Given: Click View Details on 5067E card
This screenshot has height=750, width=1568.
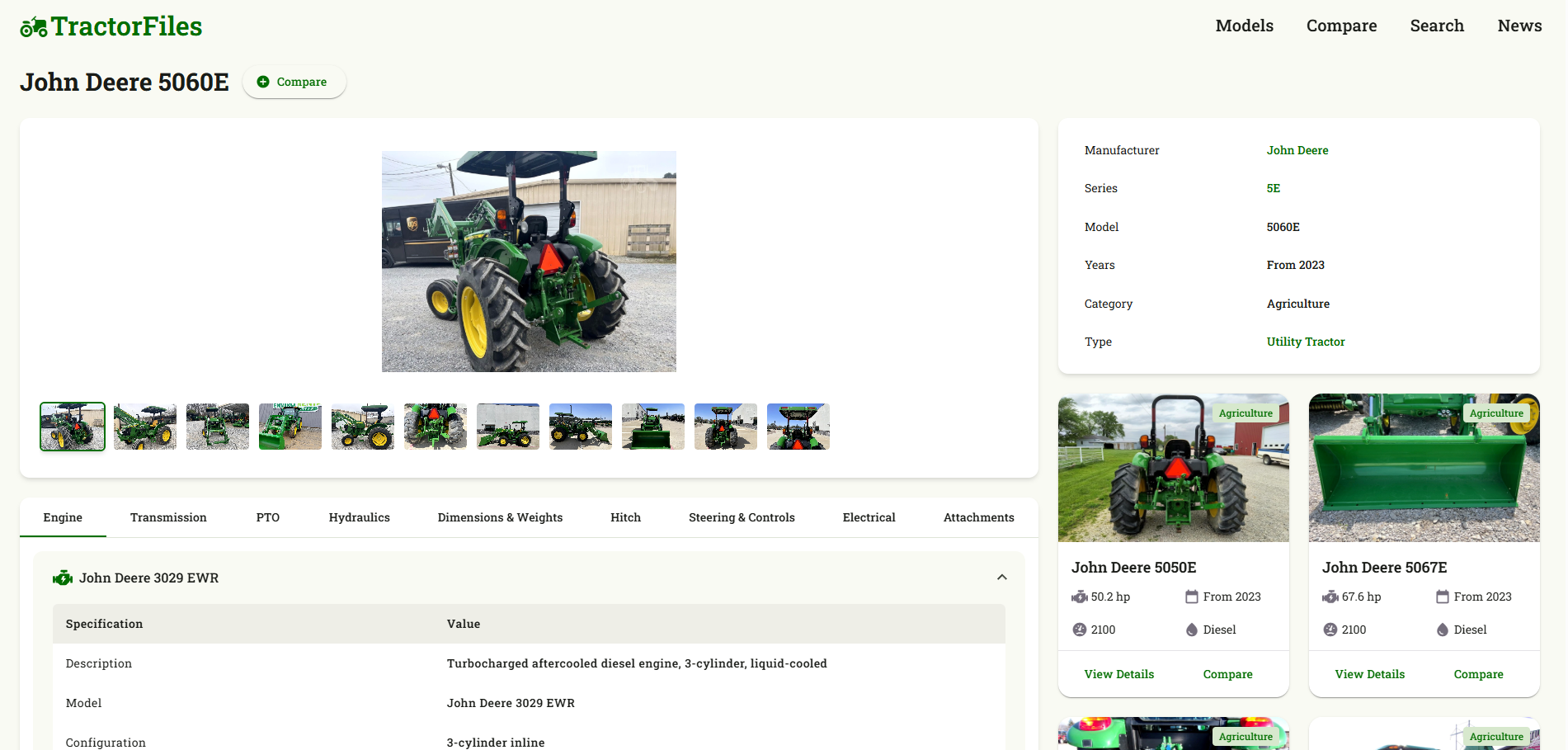Looking at the screenshot, I should (1369, 674).
